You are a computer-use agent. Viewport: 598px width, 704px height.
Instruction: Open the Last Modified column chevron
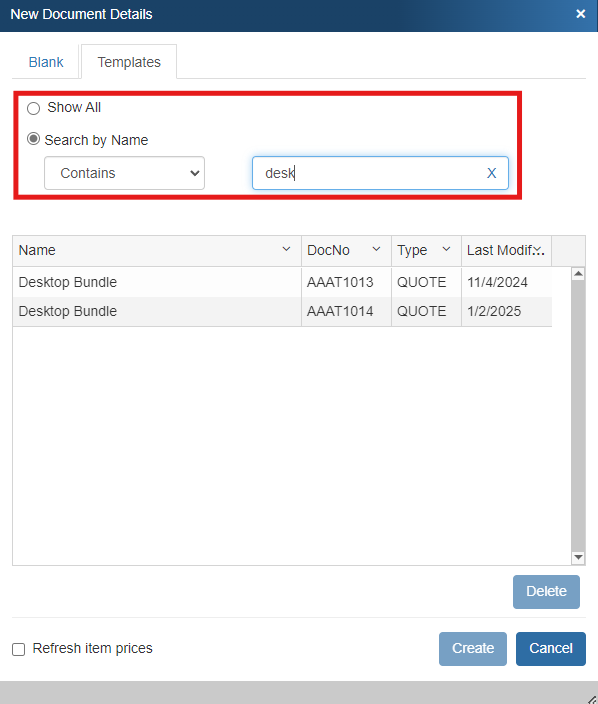pos(539,250)
